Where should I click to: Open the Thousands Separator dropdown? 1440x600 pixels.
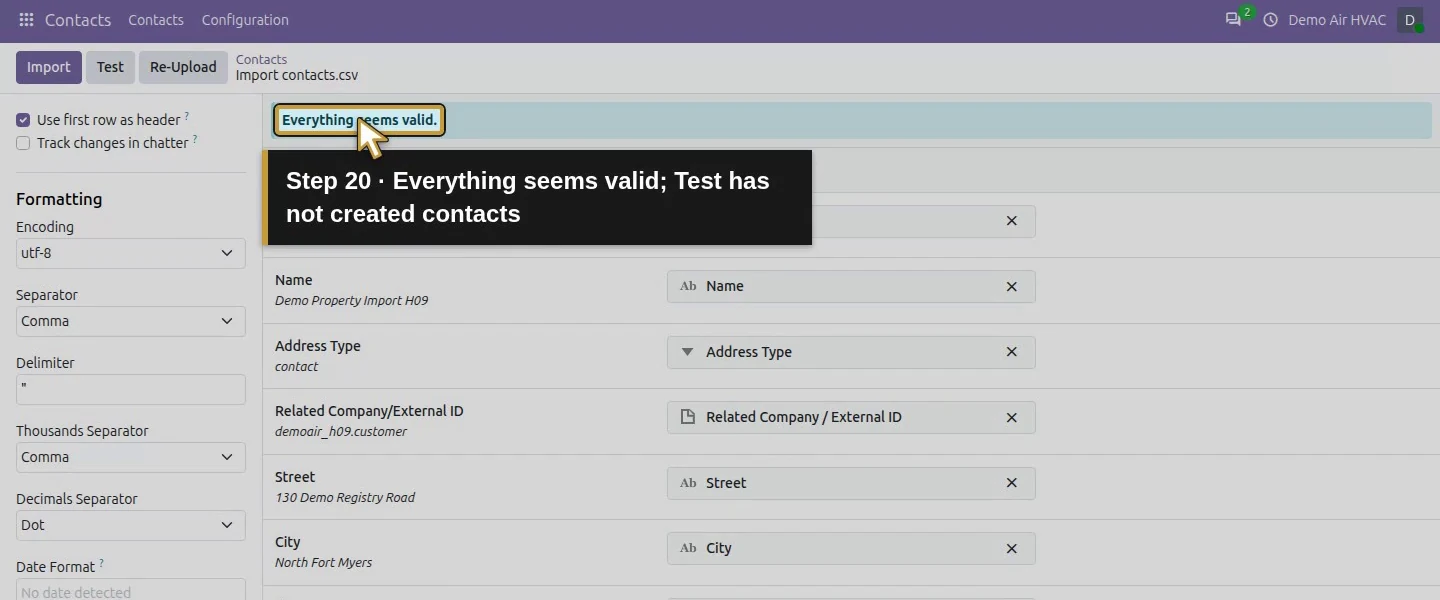[131, 457]
